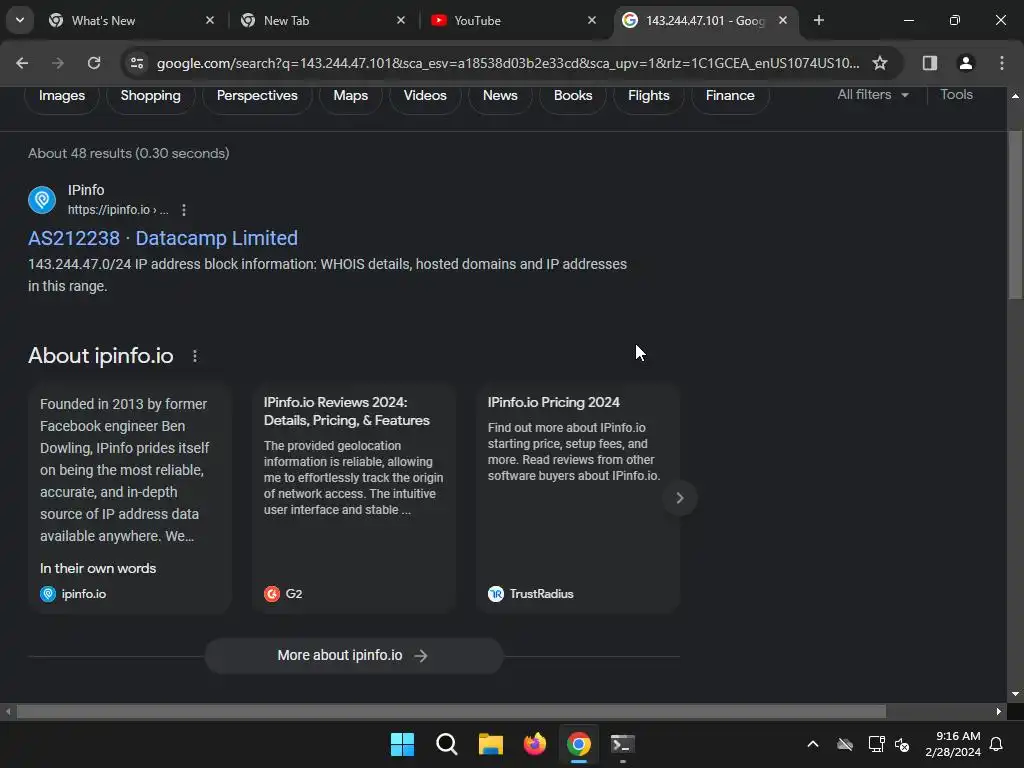Open Windows taskbar search
The height and width of the screenshot is (768, 1024).
tap(447, 744)
